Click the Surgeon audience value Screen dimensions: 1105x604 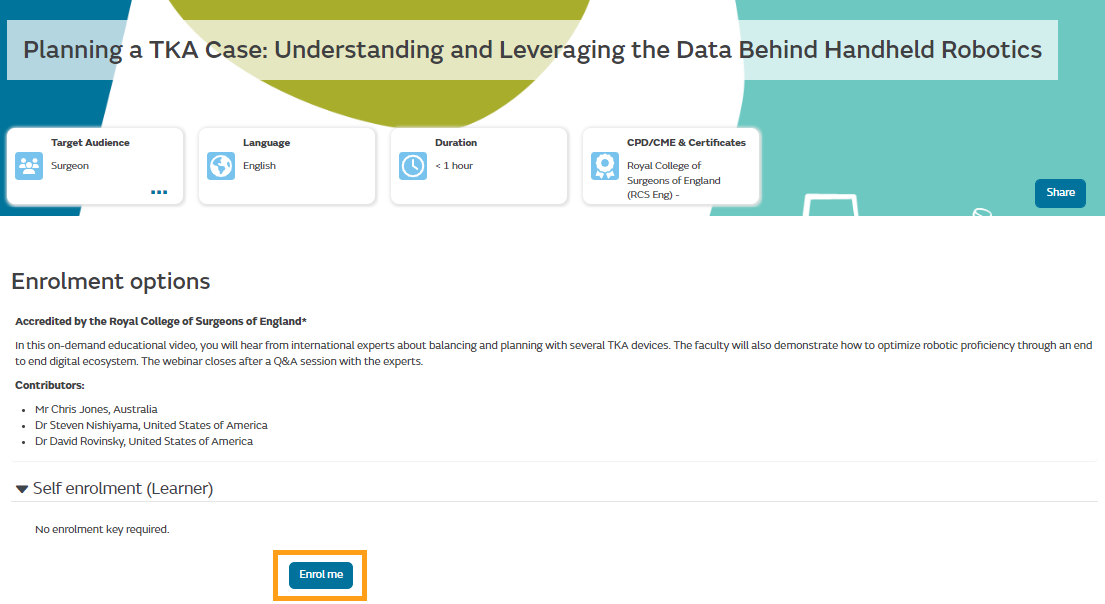click(70, 166)
